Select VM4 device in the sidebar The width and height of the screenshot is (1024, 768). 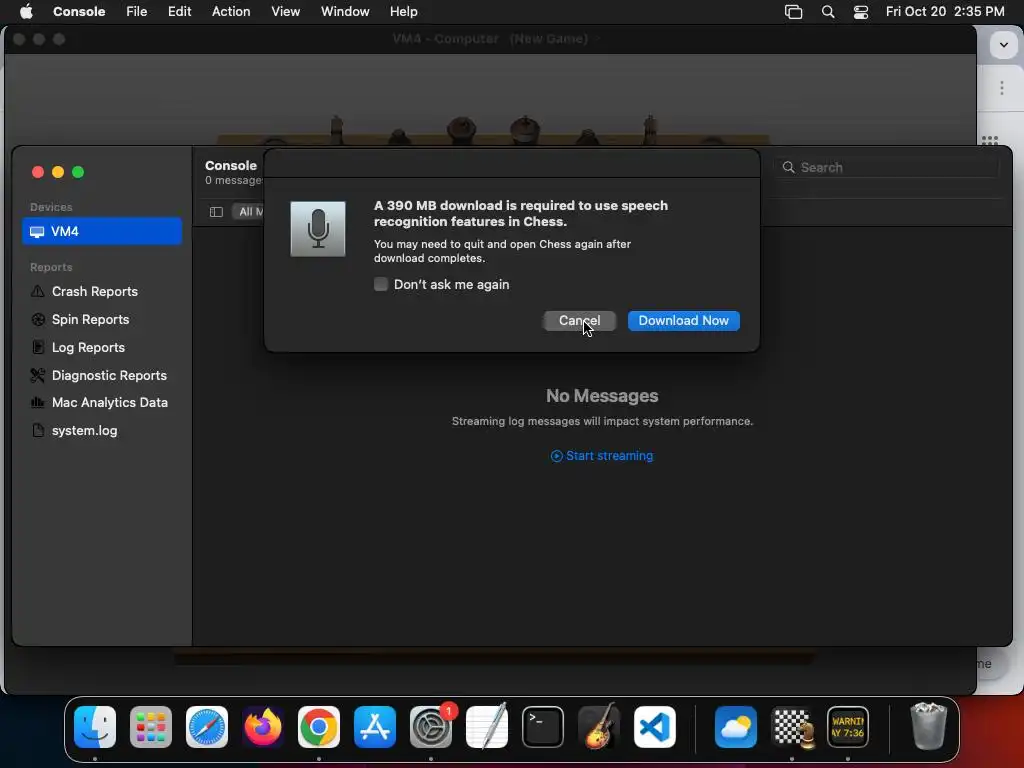click(x=102, y=231)
